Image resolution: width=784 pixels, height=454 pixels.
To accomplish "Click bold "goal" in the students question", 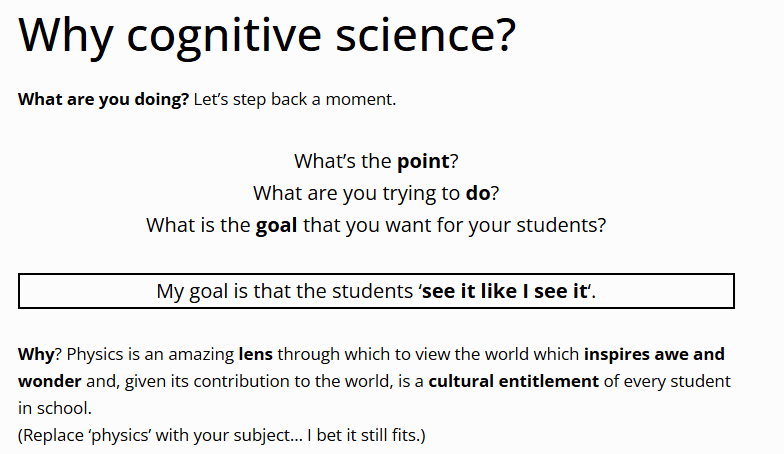I will point(276,225).
